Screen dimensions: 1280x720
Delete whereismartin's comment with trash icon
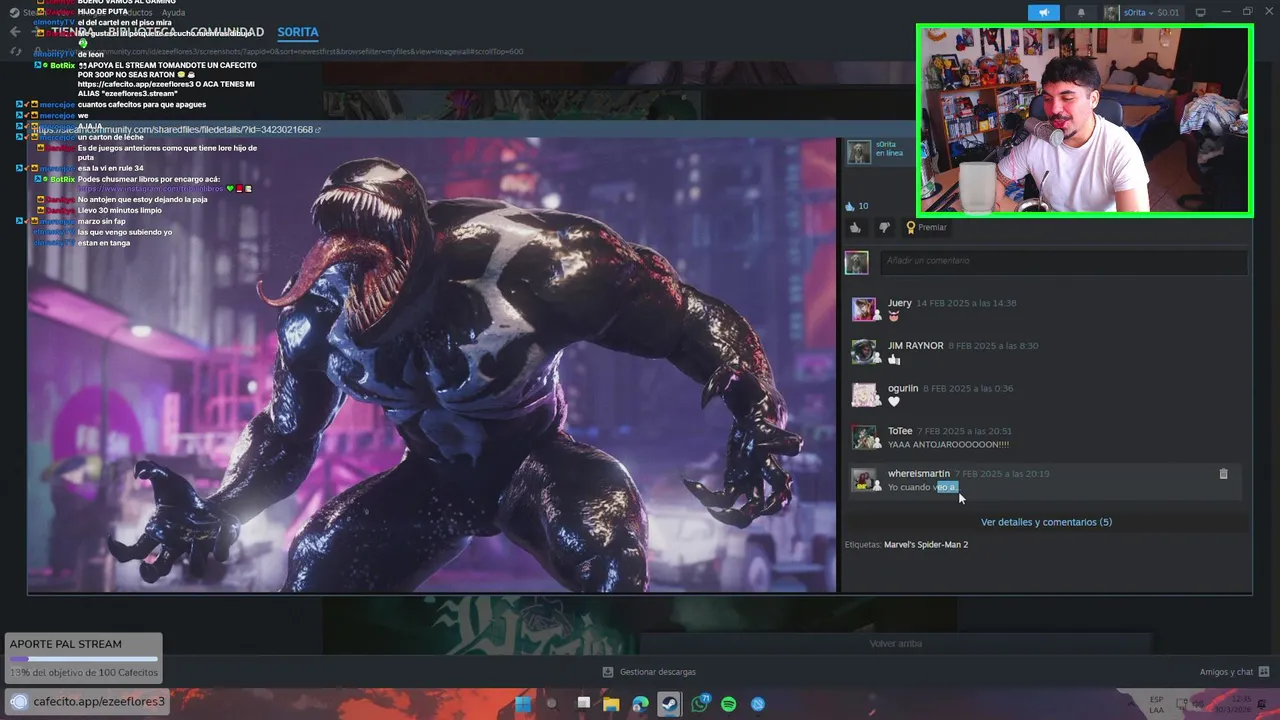pos(1223,474)
